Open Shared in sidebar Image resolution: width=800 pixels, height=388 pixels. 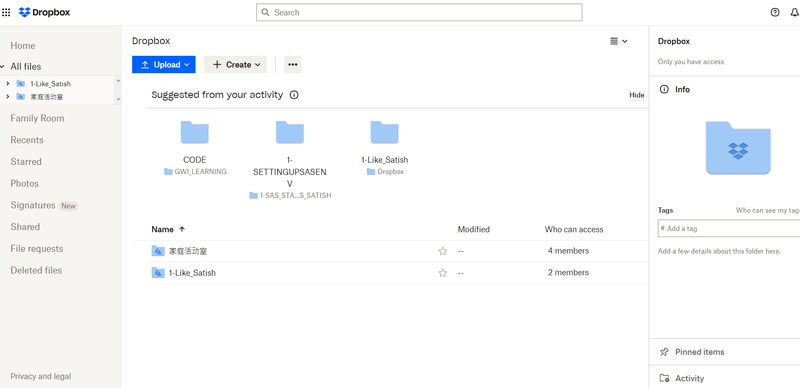[25, 227]
